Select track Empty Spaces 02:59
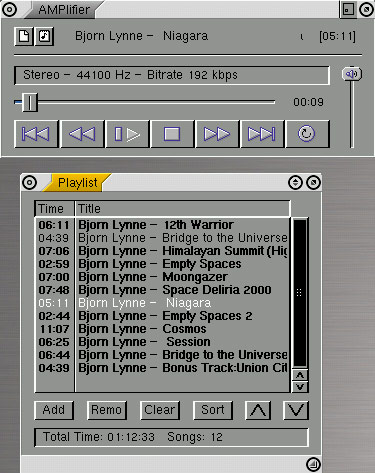375x473 pixels. pos(162,264)
